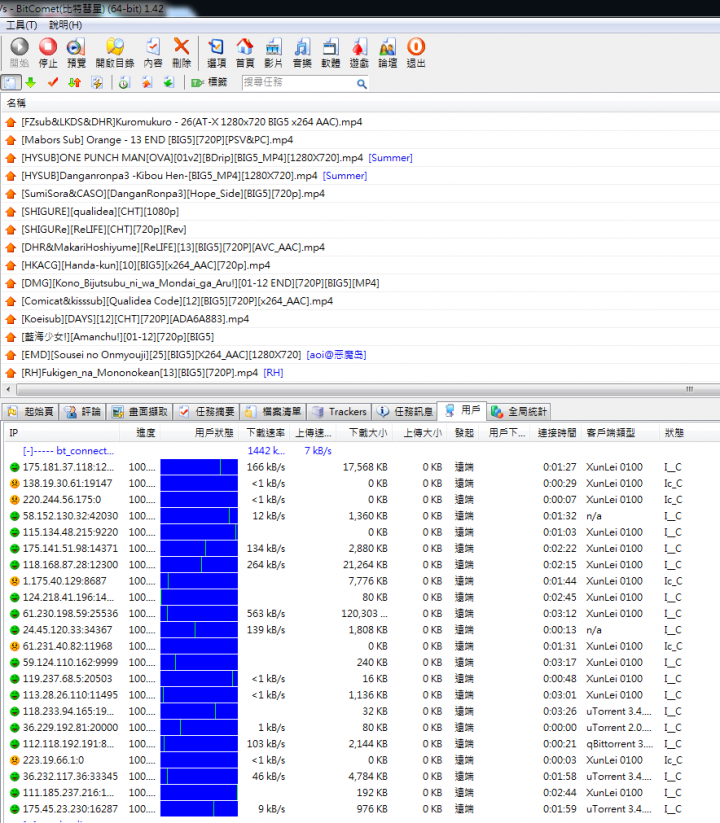Click the orange upload-only filter icon
720x823 pixels.
click(146, 82)
